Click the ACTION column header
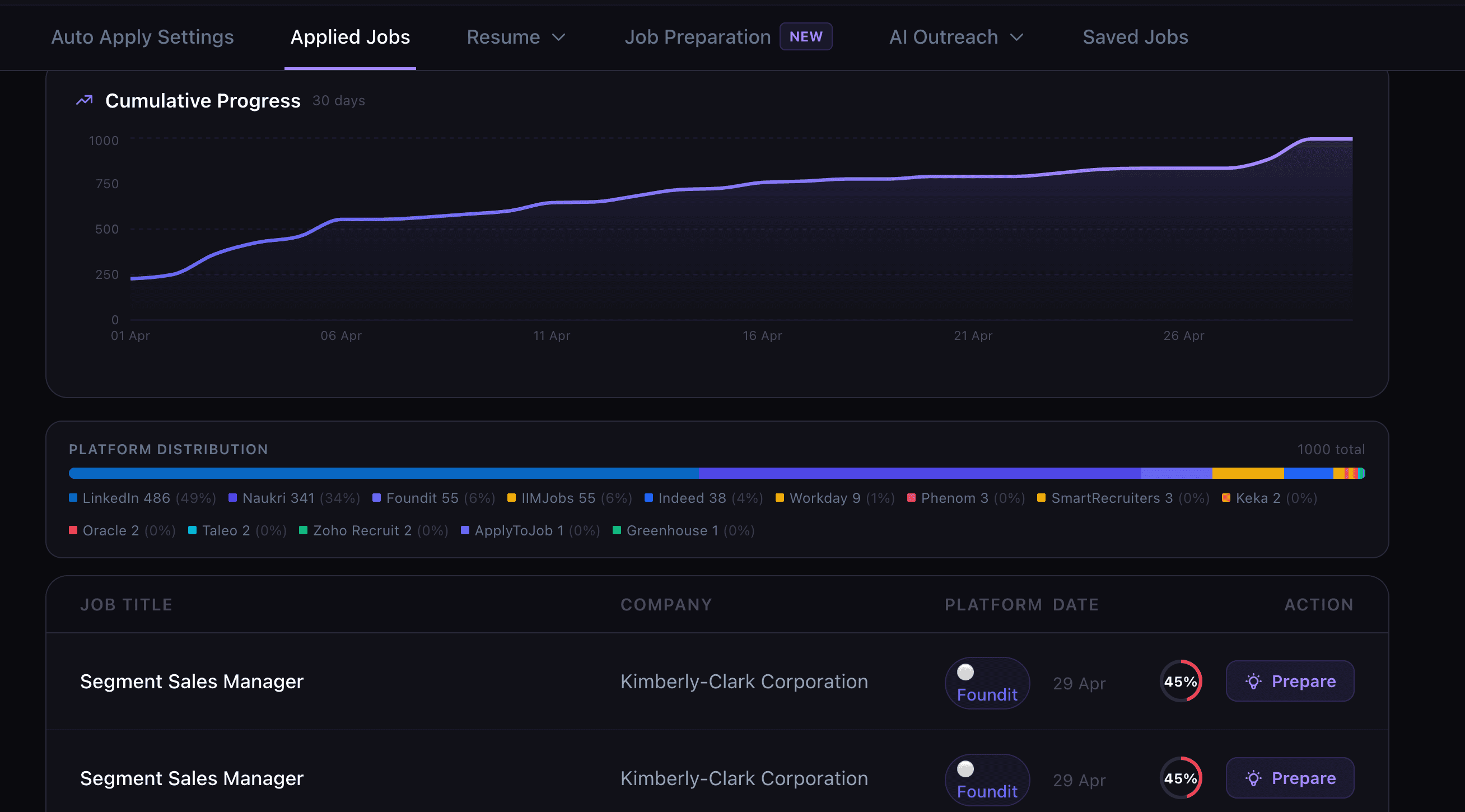The image size is (1465, 812). tap(1319, 604)
